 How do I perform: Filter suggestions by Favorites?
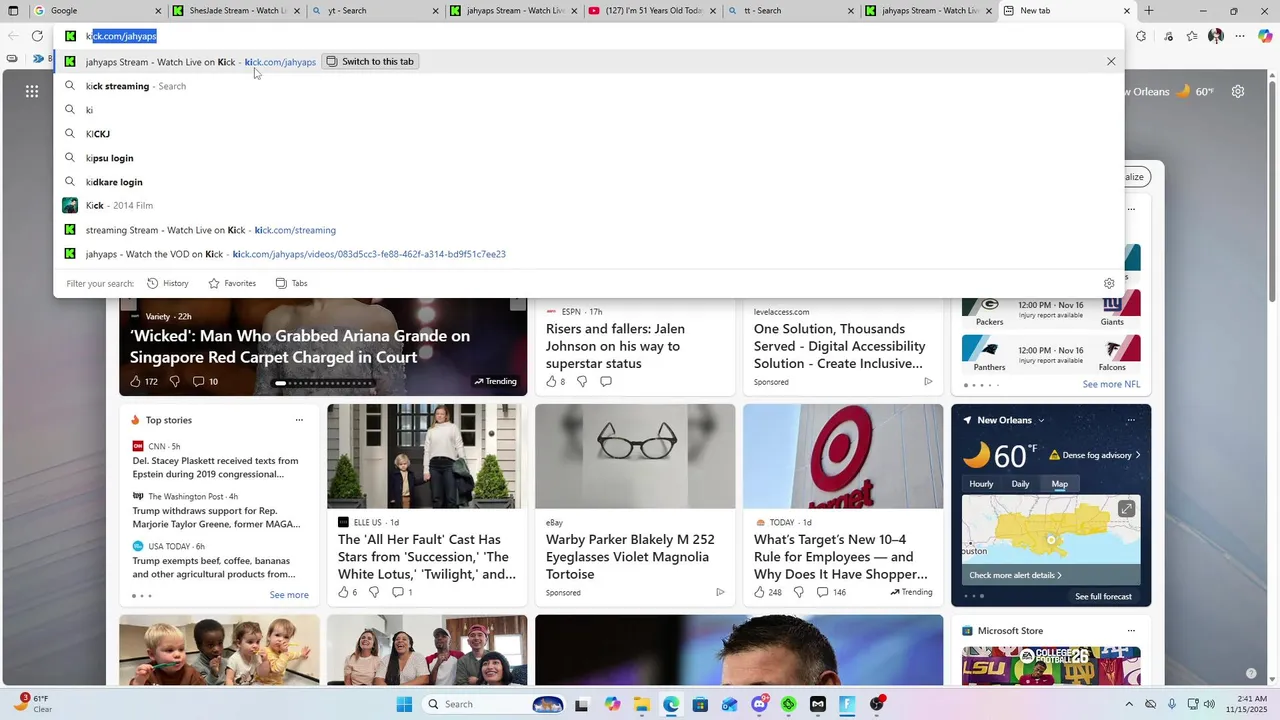(232, 283)
